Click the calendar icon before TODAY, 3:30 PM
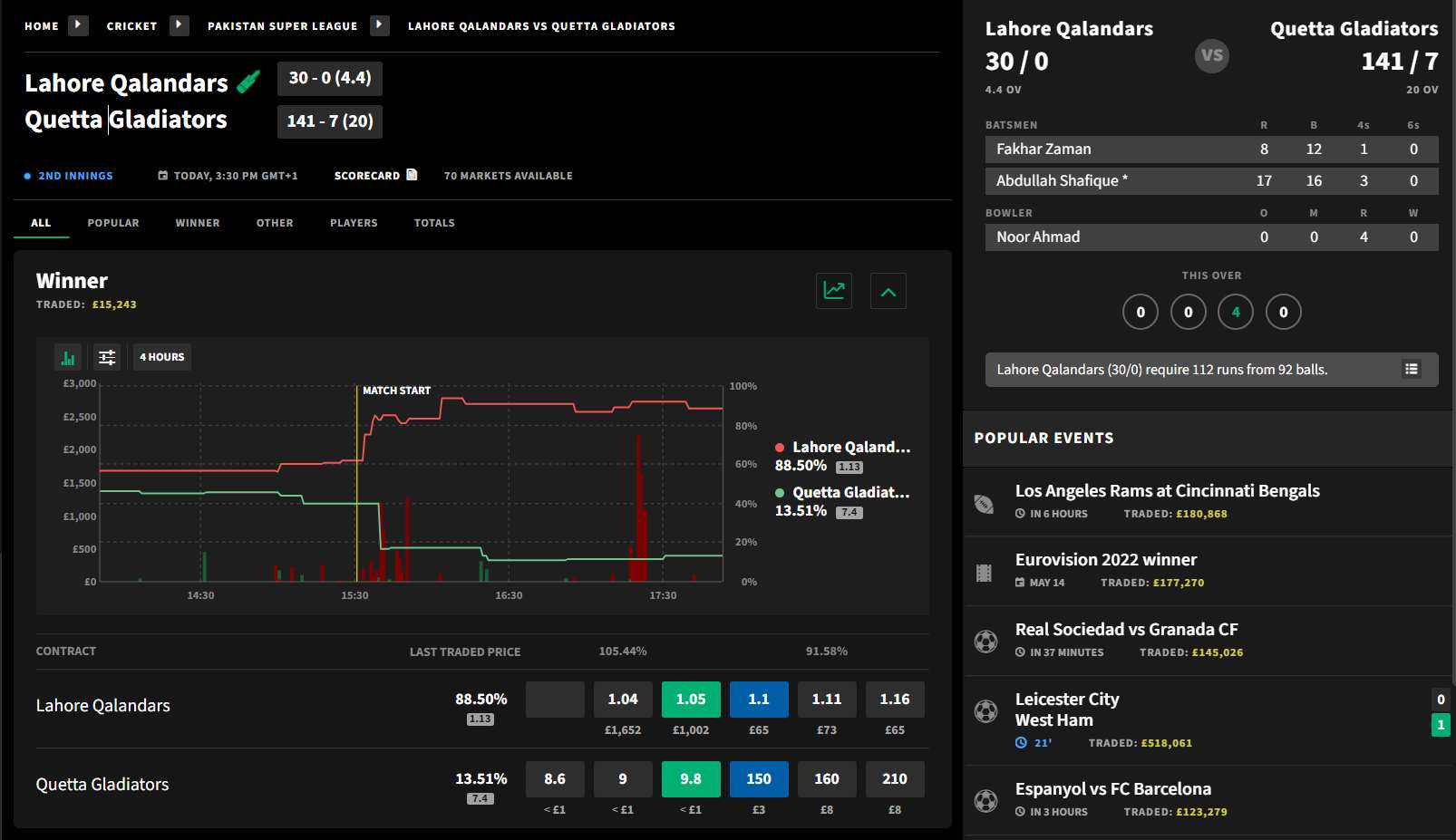The width and height of the screenshot is (1456, 840). tap(163, 176)
